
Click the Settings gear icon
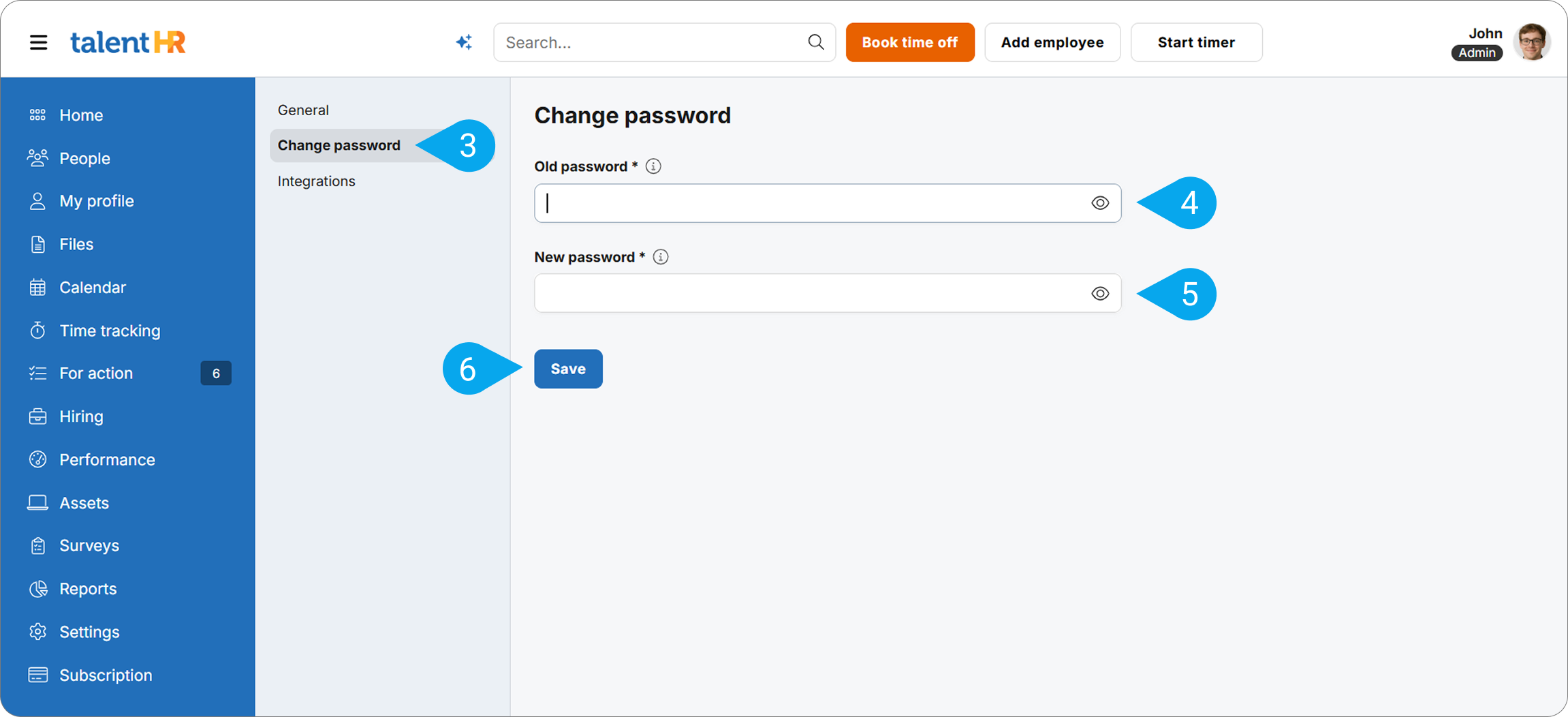pos(38,631)
